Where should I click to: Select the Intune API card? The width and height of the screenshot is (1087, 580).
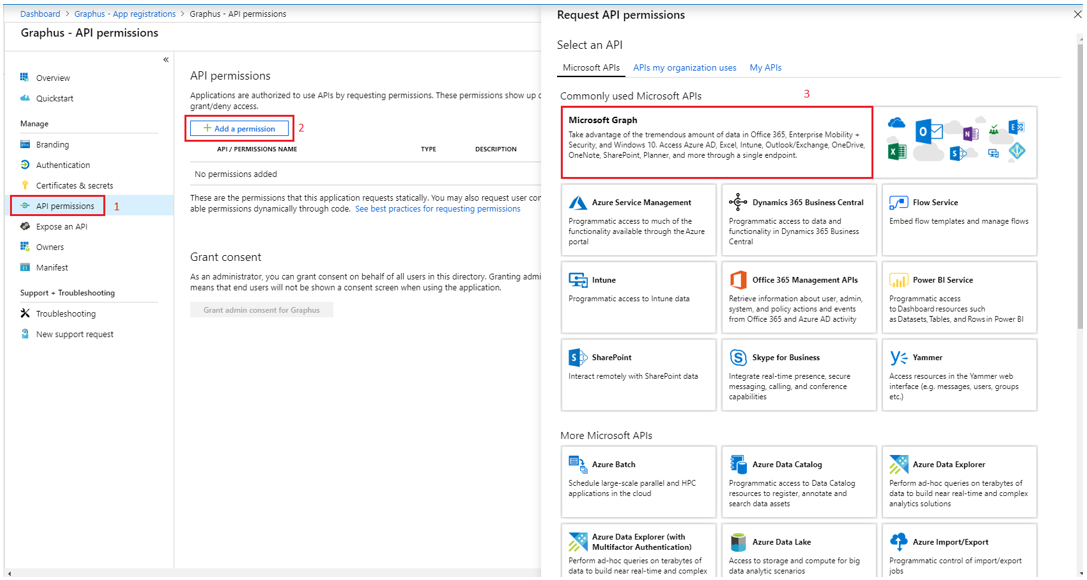click(638, 297)
